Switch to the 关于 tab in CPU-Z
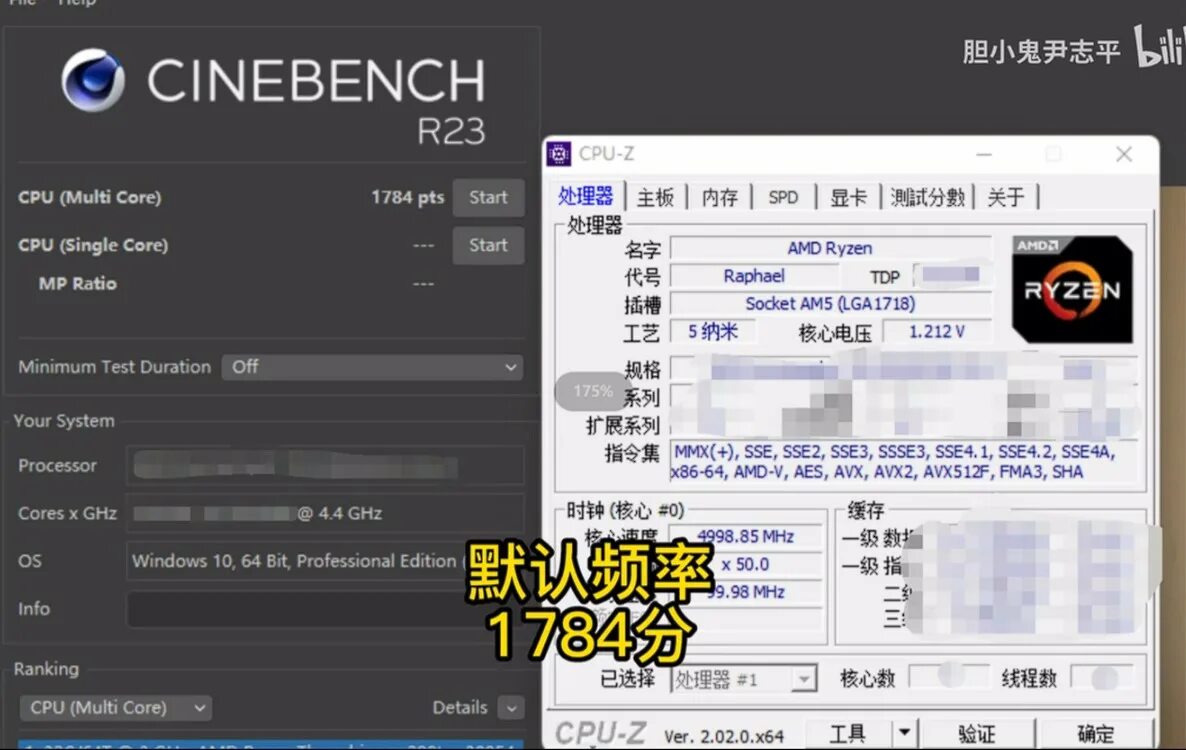 coord(1006,197)
